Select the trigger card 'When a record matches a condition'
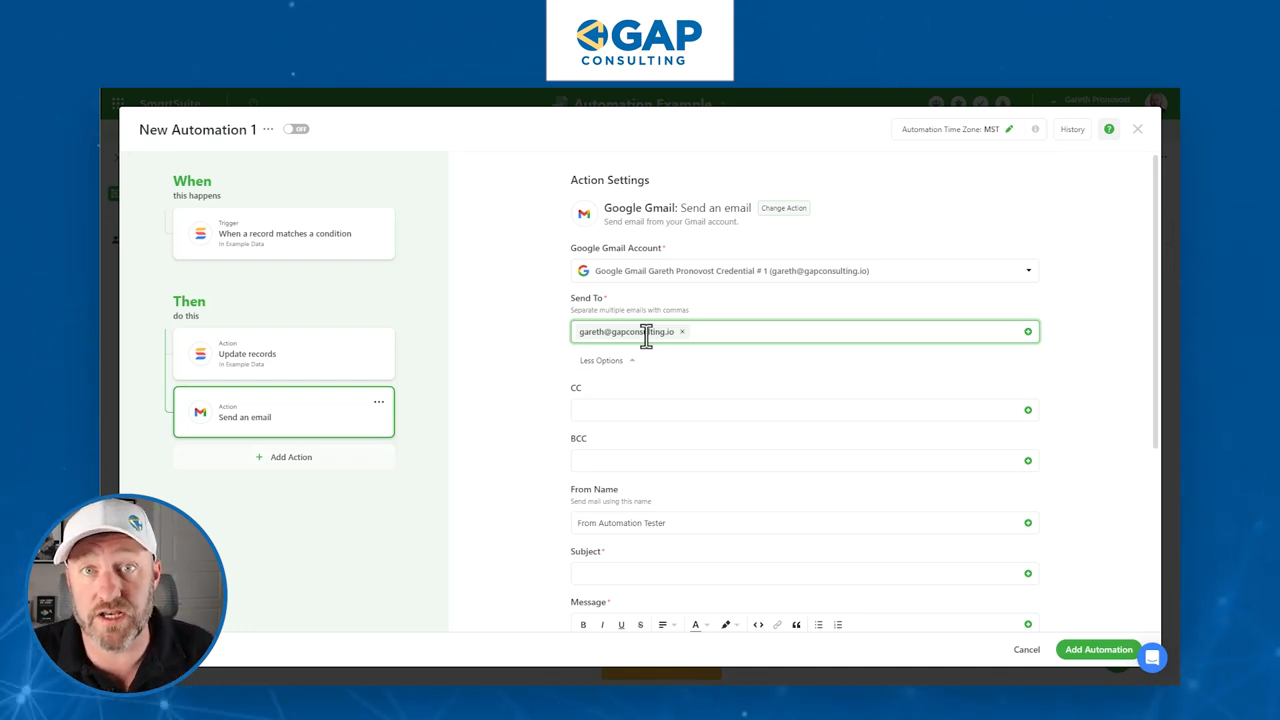 pyautogui.click(x=284, y=233)
